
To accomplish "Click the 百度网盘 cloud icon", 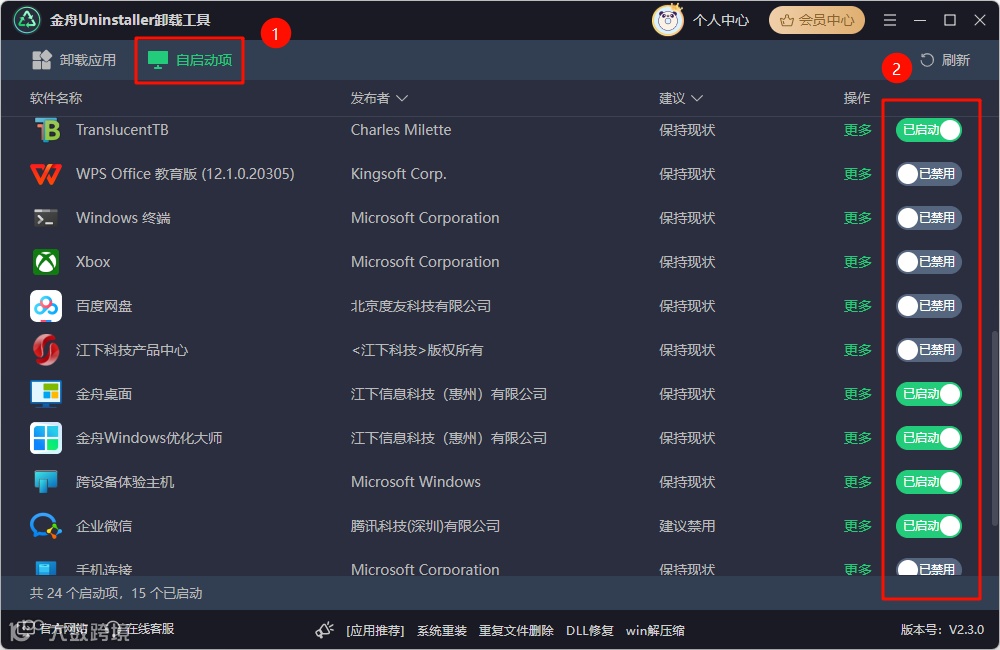I will tap(46, 306).
